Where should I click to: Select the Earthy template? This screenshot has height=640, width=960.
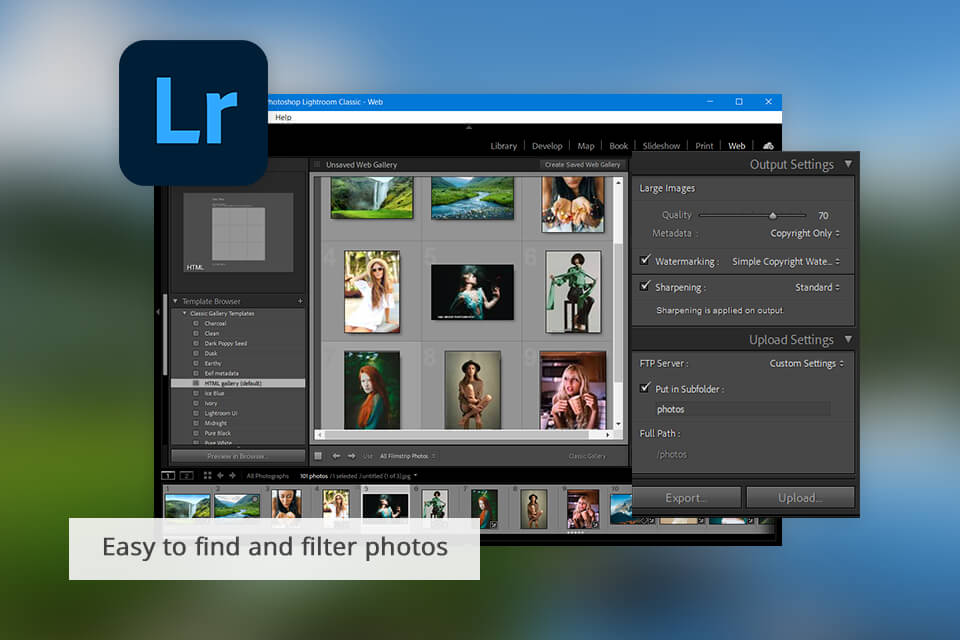213,363
